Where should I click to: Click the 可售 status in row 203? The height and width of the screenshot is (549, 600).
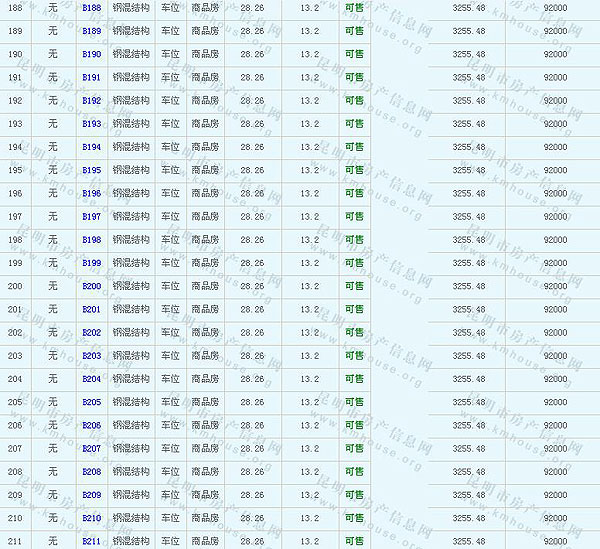point(353,356)
